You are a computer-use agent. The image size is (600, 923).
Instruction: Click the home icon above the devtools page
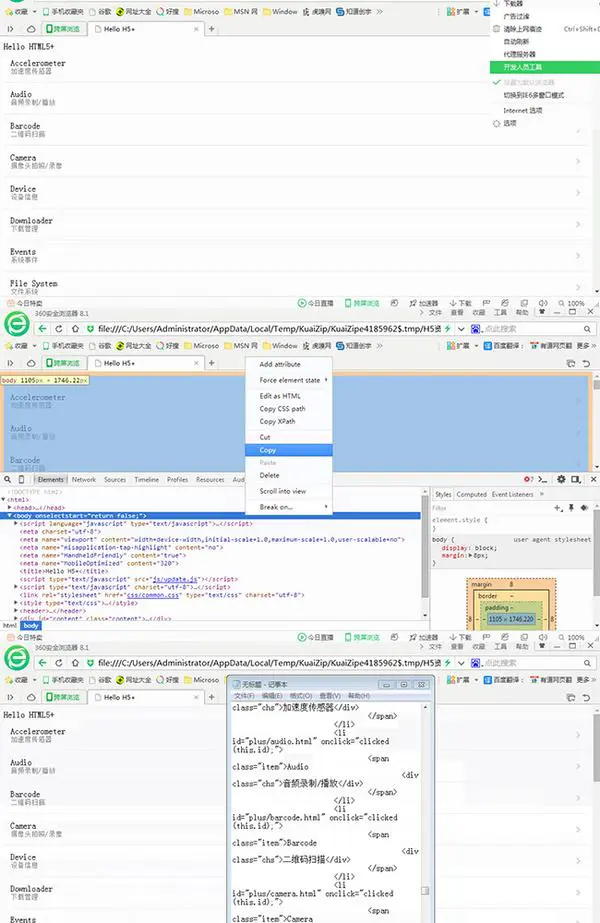point(75,329)
